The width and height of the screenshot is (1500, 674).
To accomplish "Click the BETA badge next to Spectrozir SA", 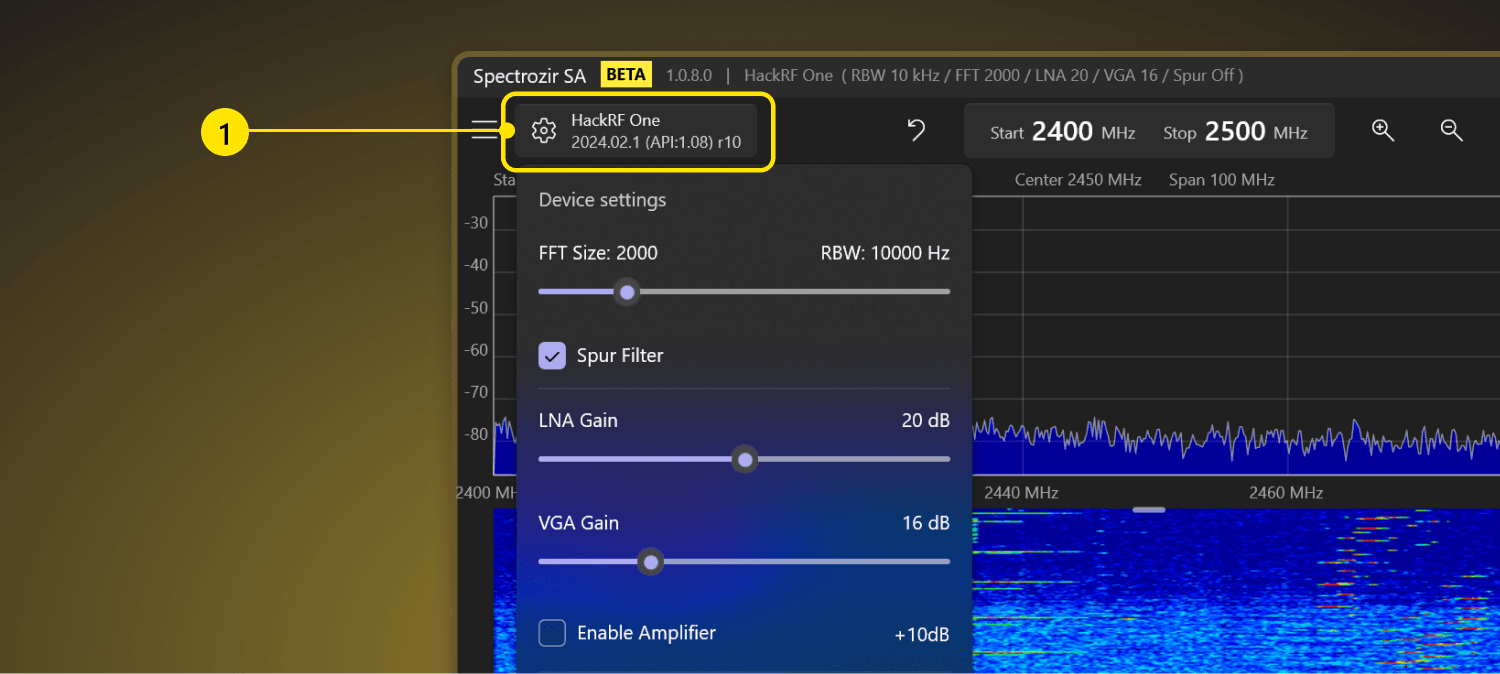I will (x=625, y=74).
